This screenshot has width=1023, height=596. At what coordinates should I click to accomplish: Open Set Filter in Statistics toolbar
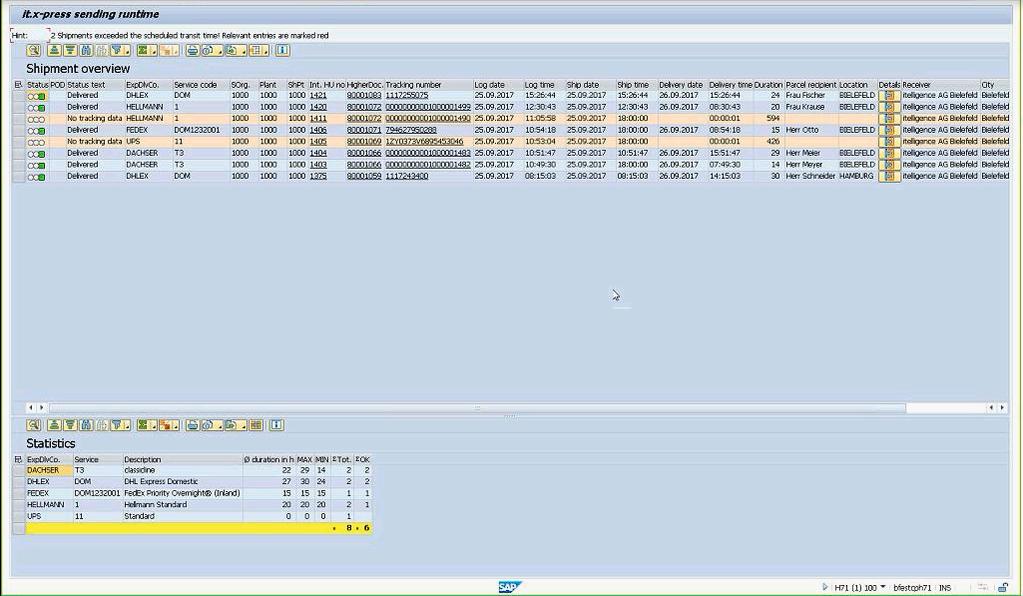[119, 425]
